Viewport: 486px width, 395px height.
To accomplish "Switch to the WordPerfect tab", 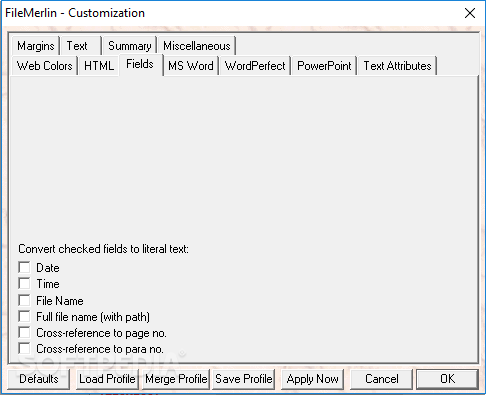I will 255,66.
